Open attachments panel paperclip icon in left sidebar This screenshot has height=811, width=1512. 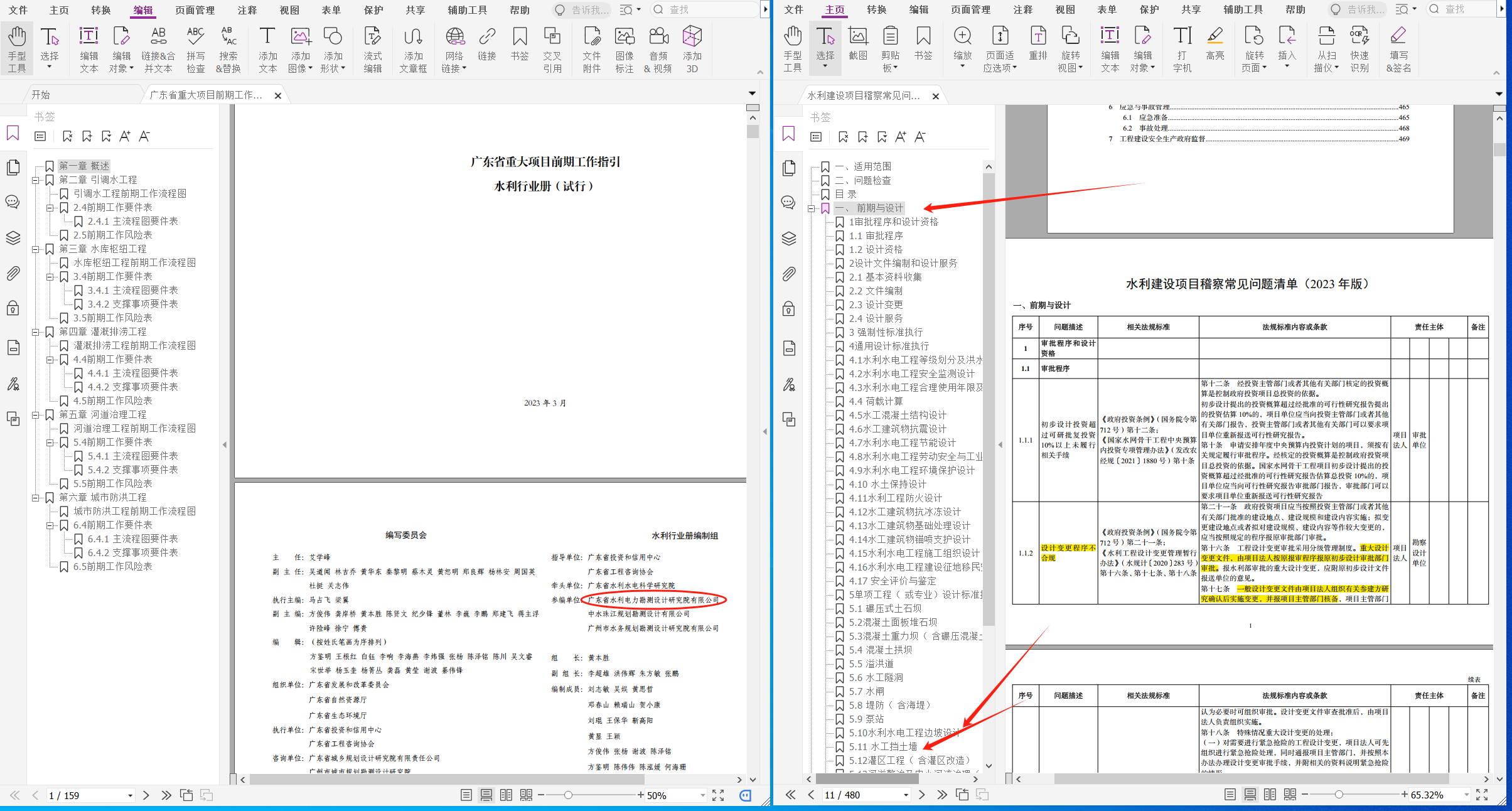tap(13, 274)
